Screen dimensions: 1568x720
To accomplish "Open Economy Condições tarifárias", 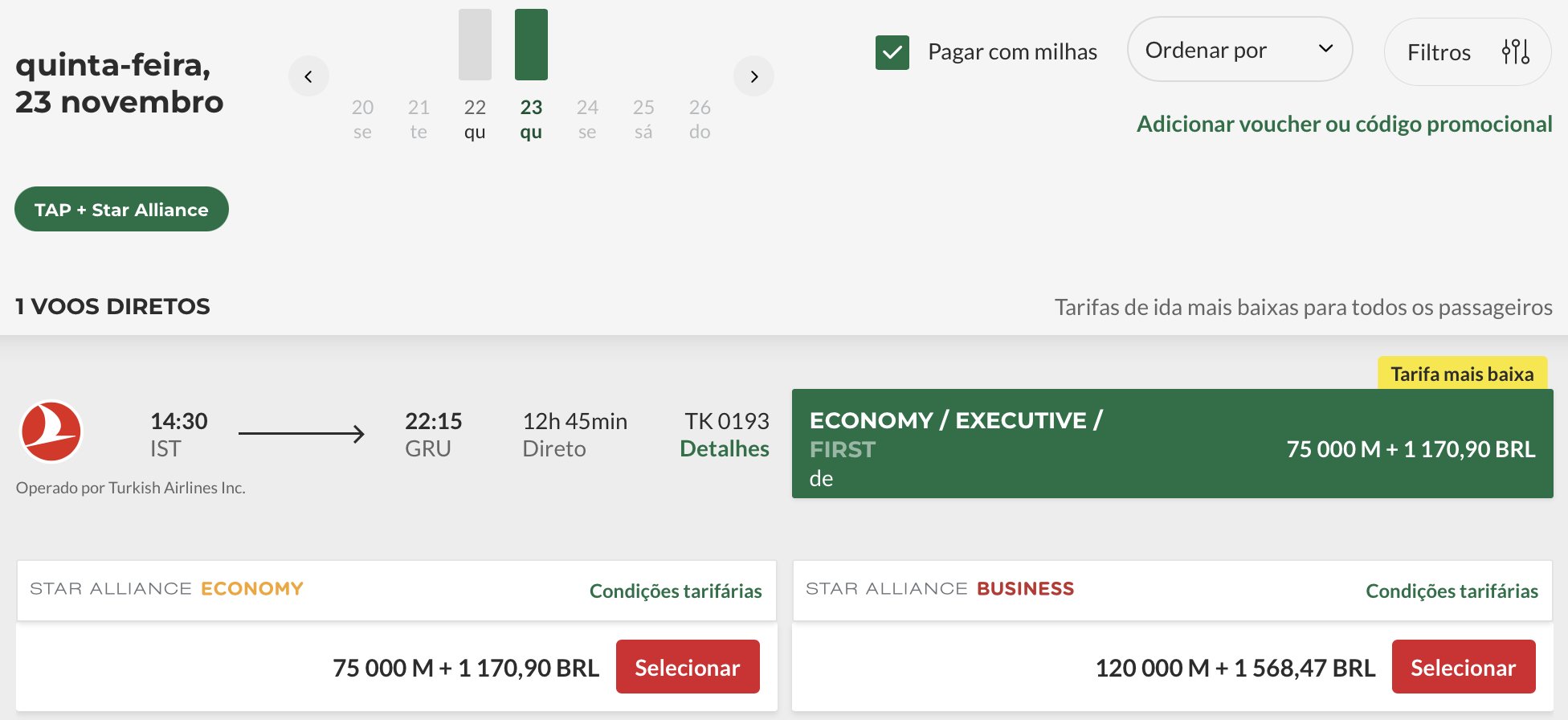I will pos(676,591).
